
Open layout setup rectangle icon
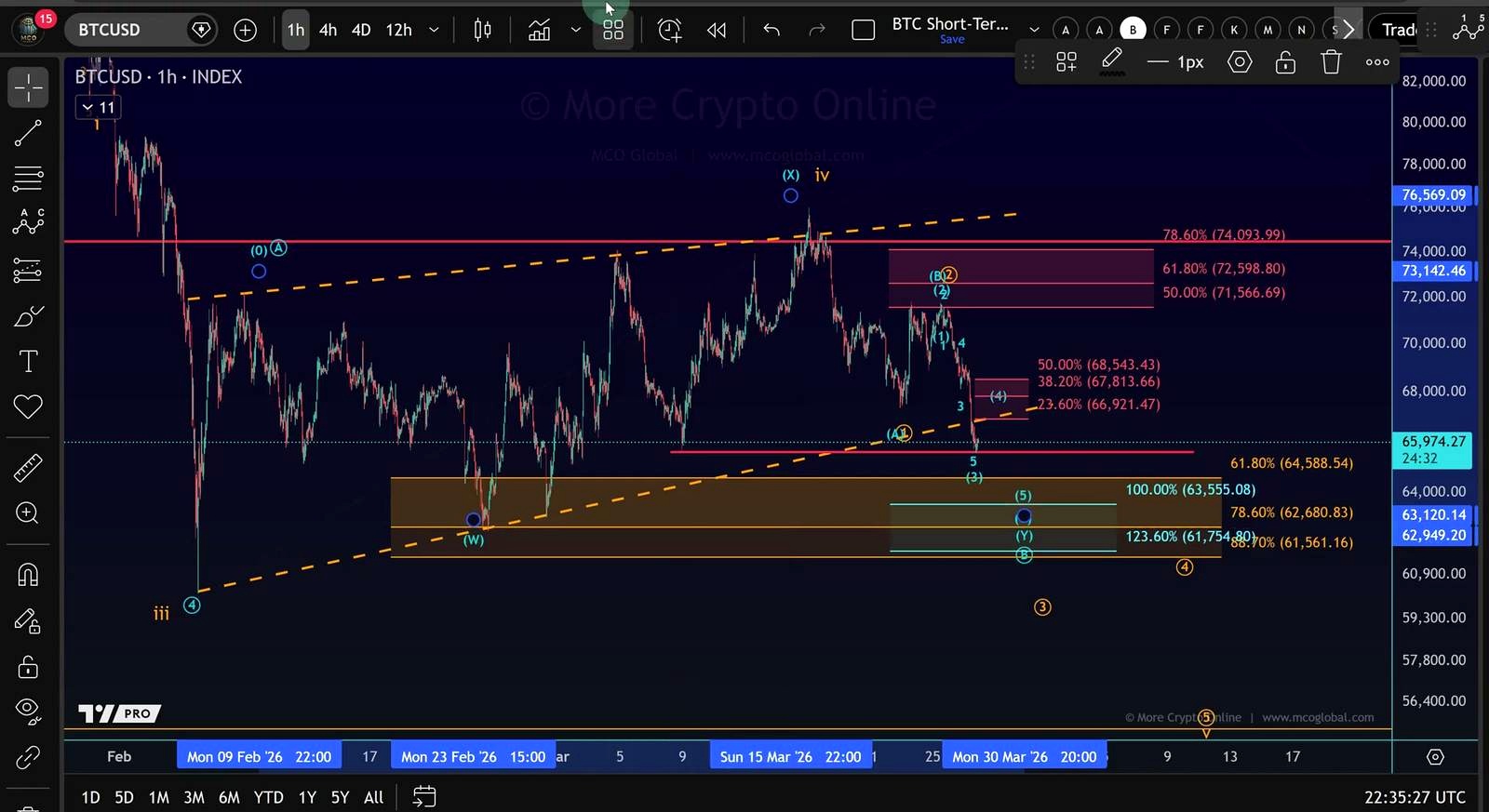[x=864, y=30]
